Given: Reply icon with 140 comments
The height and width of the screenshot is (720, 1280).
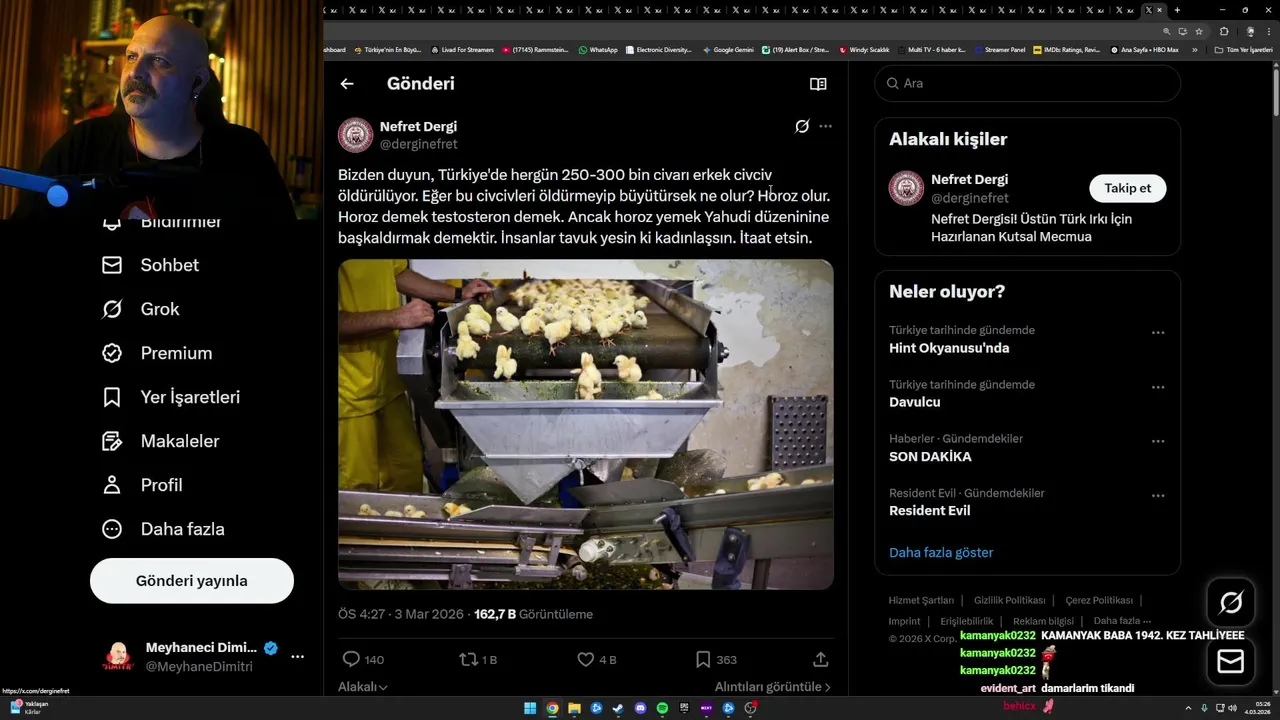Looking at the screenshot, I should coord(351,659).
